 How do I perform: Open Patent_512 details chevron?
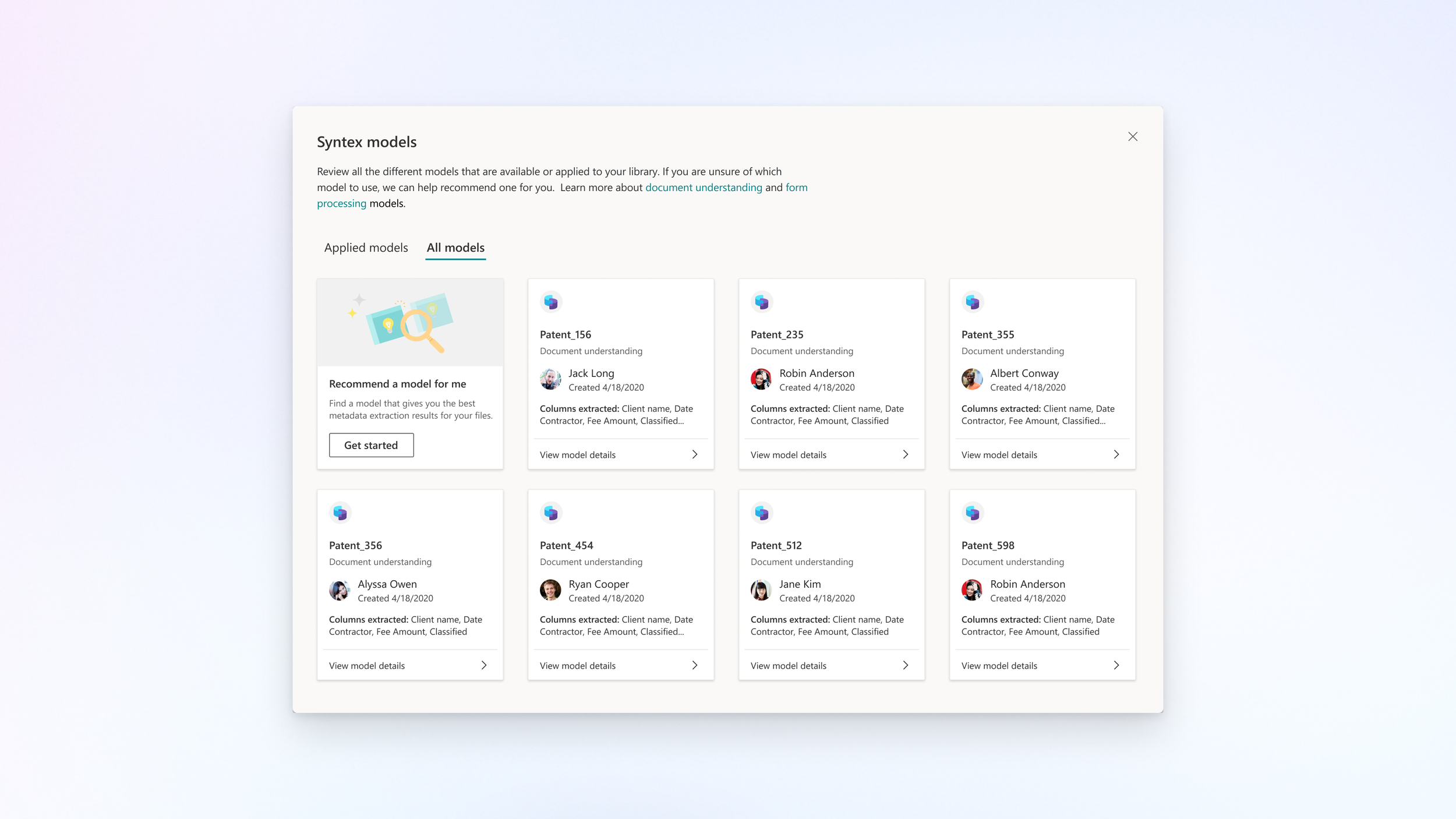click(x=905, y=665)
